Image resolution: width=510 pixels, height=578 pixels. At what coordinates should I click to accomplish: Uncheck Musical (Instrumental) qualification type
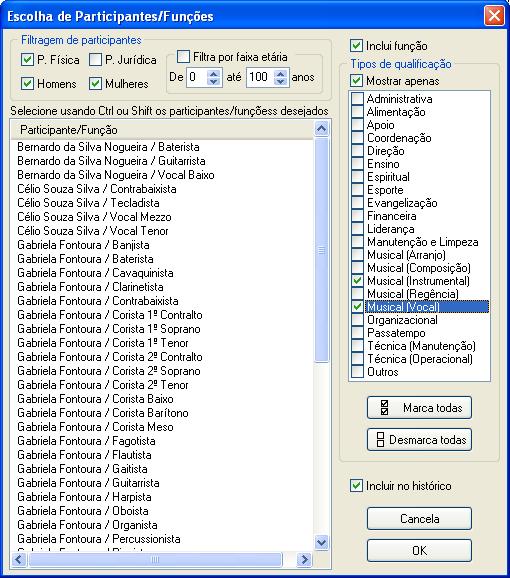tap(357, 281)
